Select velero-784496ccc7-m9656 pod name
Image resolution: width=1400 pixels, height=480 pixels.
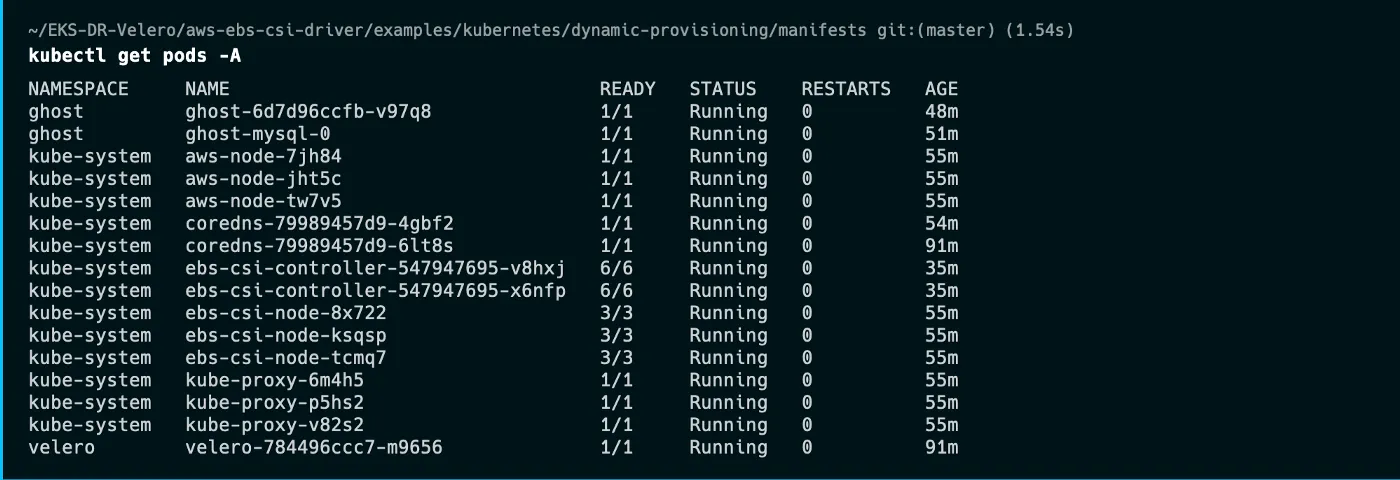tap(313, 447)
